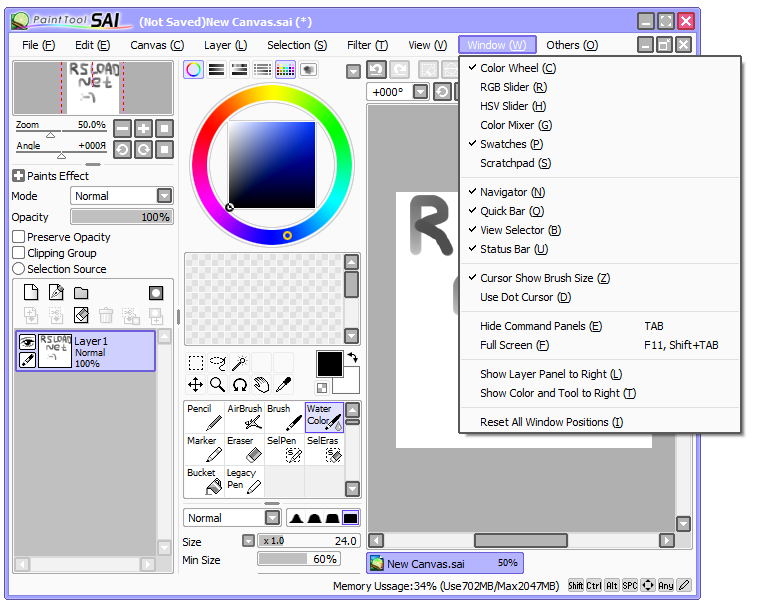
Task: Open the quick bar dropdown arrow
Action: [353, 72]
